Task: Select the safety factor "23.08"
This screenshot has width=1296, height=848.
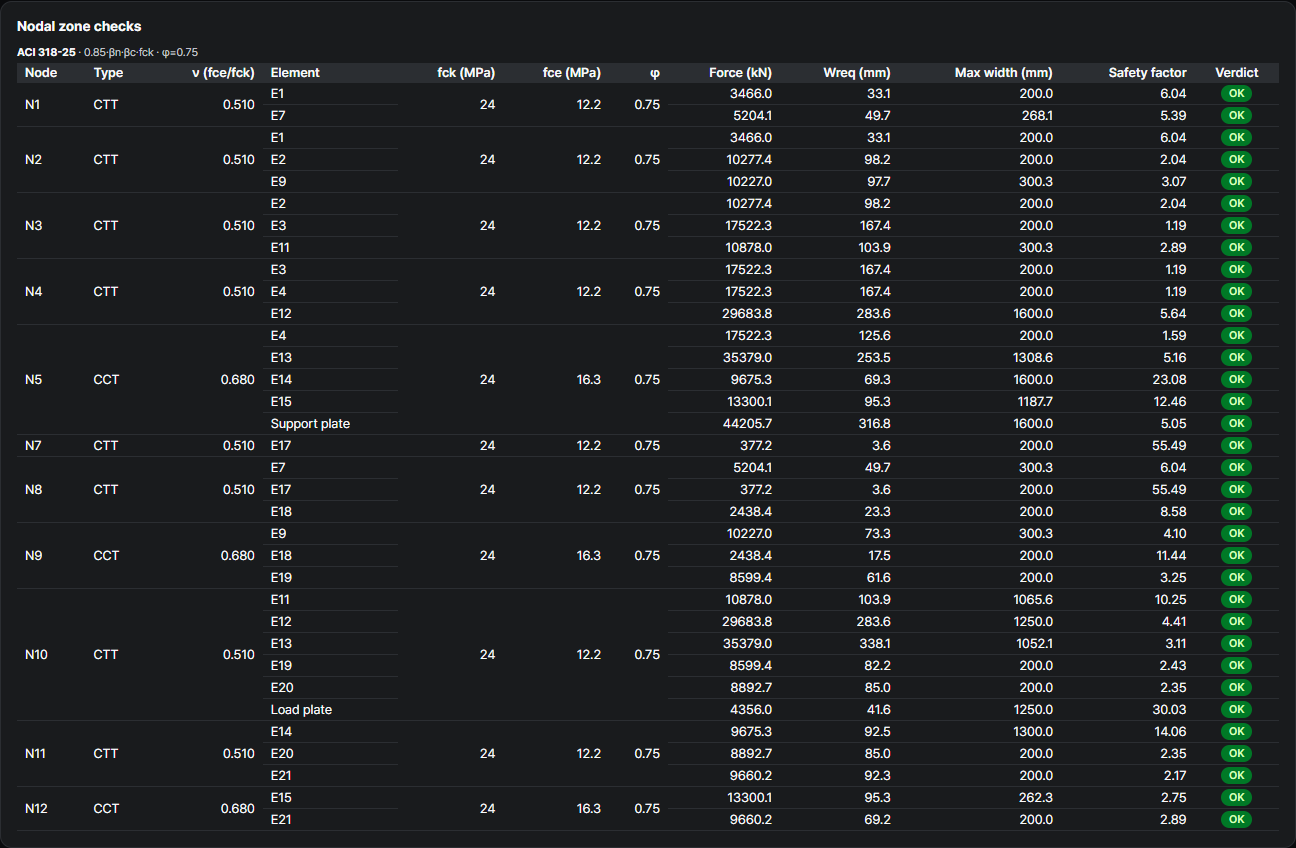Action: point(1170,380)
